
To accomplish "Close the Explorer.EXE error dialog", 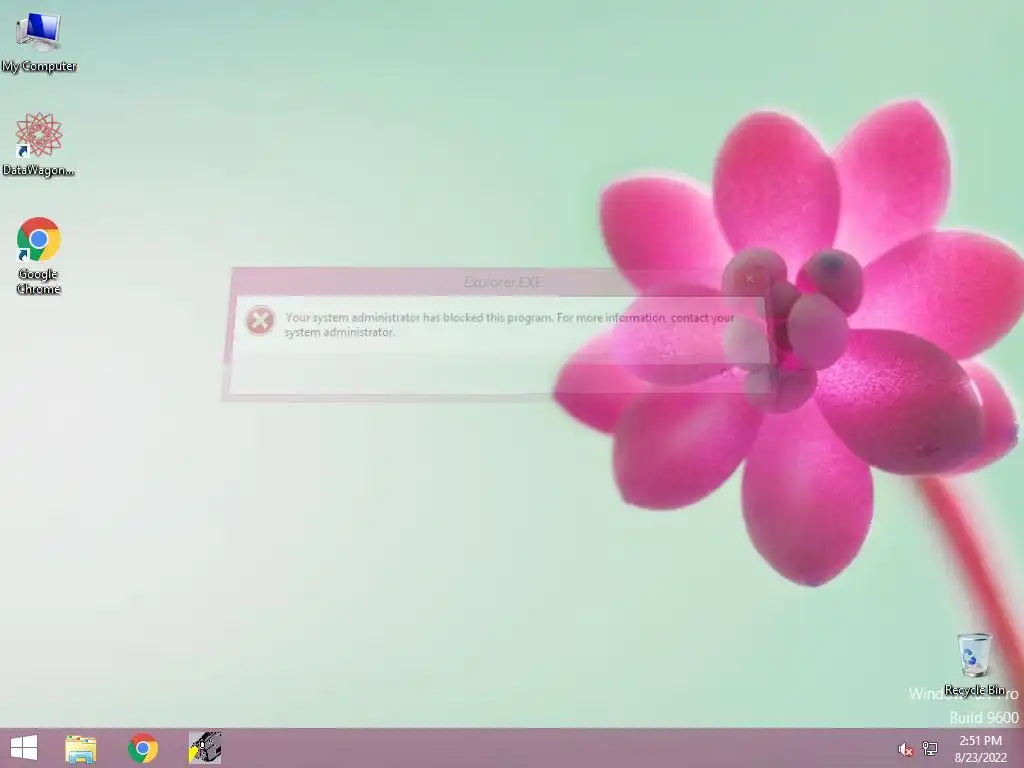I will 749,280.
